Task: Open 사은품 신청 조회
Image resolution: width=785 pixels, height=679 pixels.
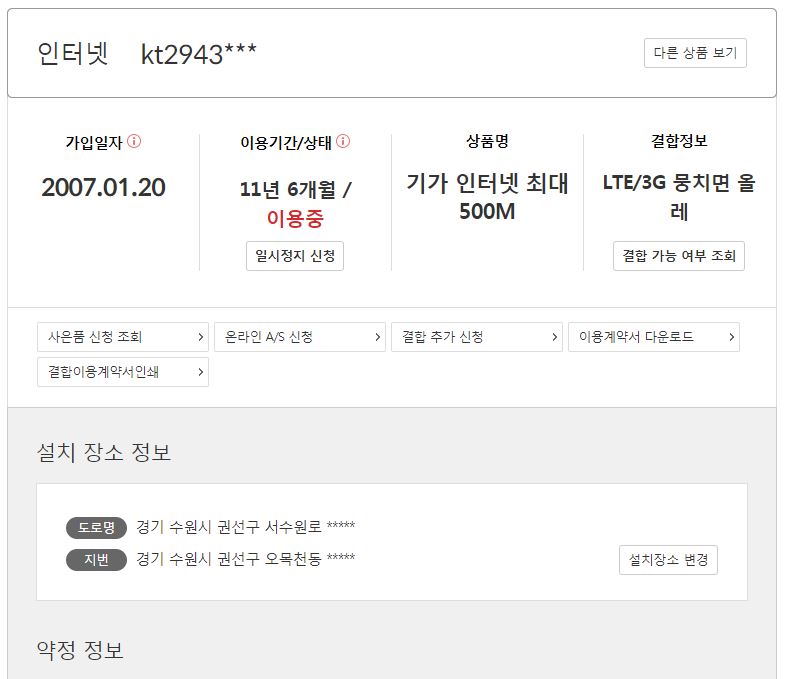Action: tap(123, 337)
